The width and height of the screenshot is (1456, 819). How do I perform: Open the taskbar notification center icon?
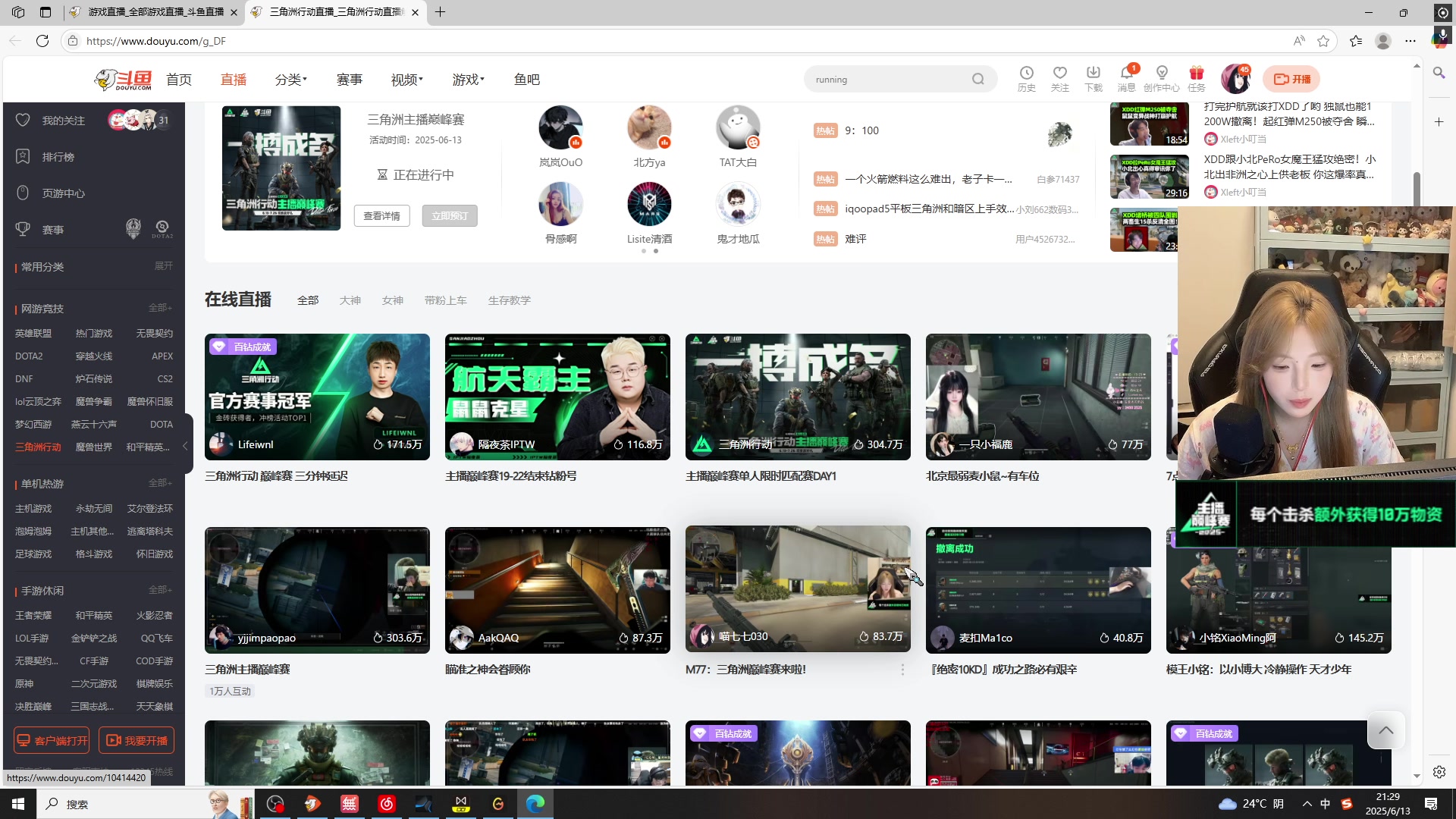pos(1431,804)
